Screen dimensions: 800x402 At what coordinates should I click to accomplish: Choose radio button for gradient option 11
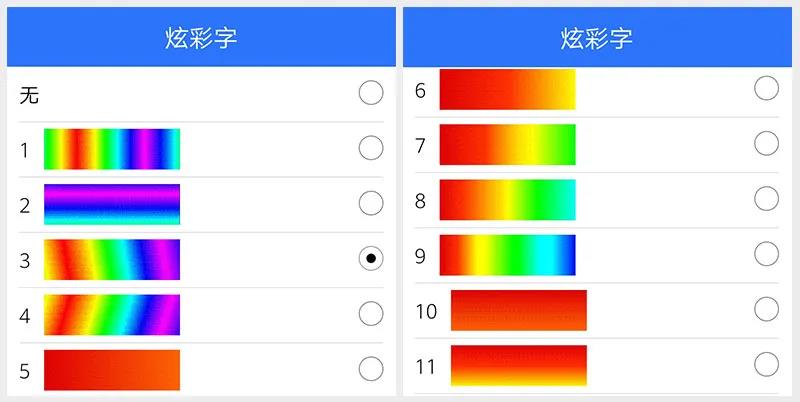(766, 364)
